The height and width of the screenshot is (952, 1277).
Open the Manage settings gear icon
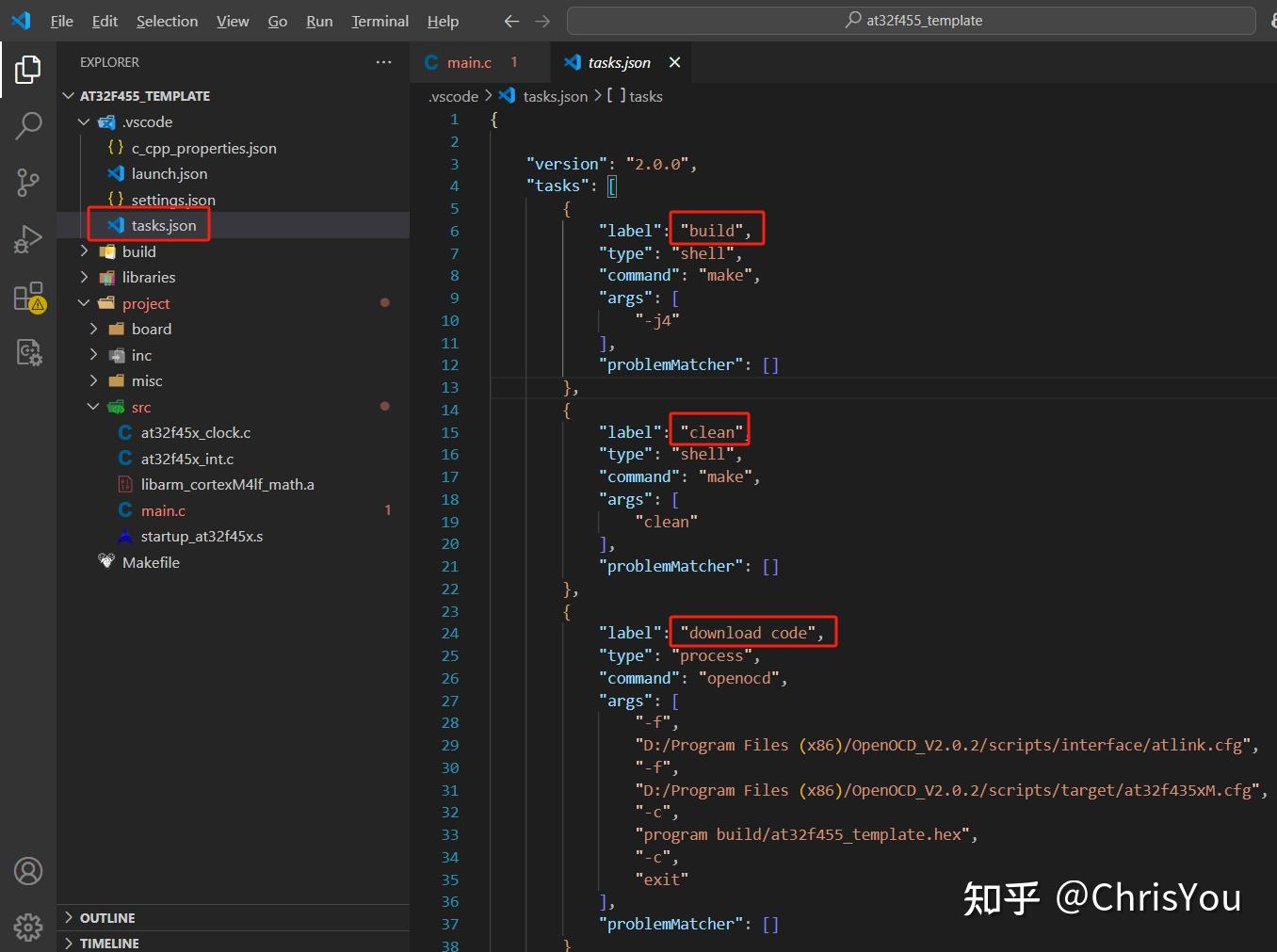point(27,927)
